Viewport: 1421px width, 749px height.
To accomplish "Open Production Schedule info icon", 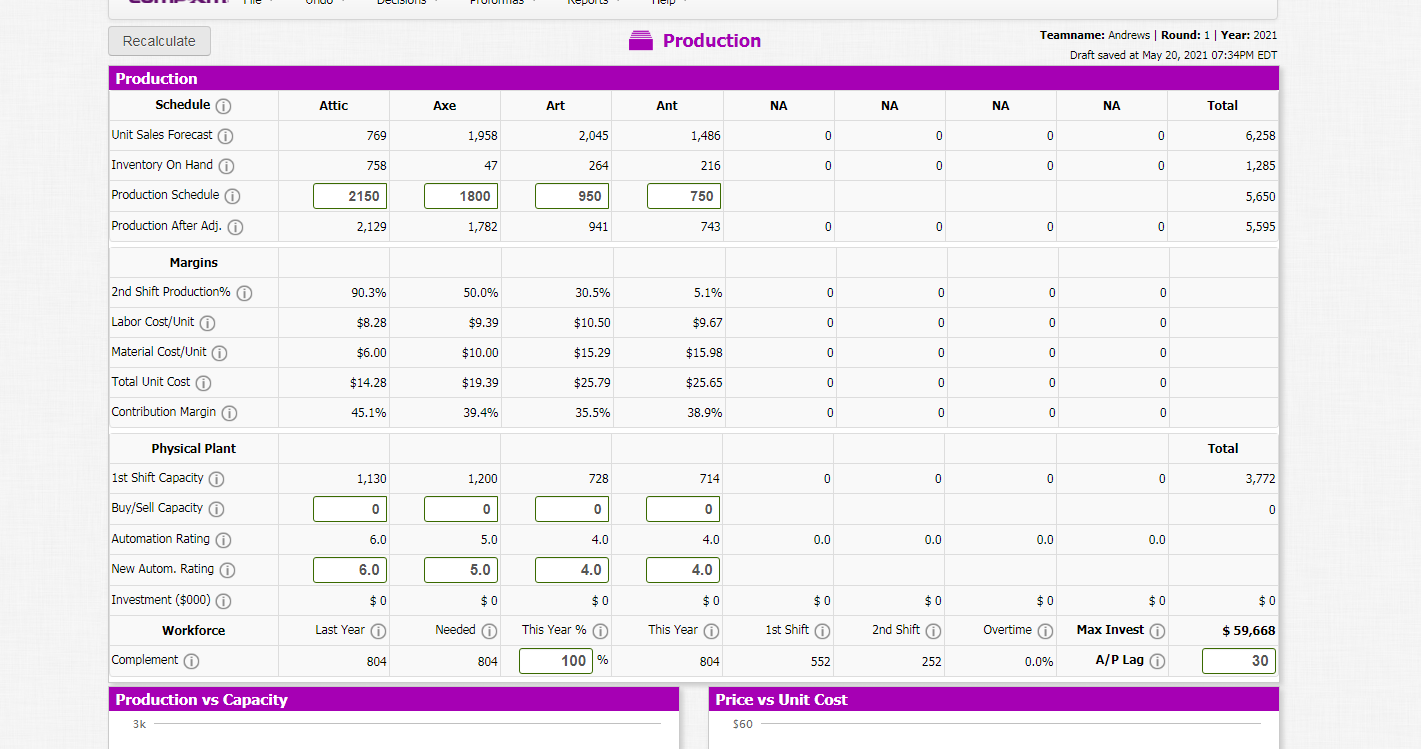I will tap(232, 196).
